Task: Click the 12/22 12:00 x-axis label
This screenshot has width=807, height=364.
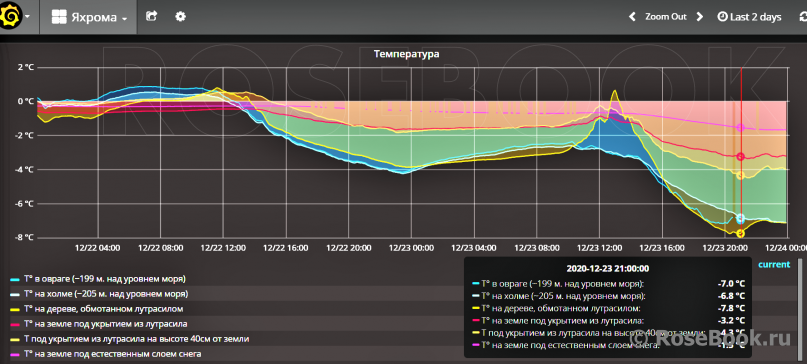Action: click(223, 248)
